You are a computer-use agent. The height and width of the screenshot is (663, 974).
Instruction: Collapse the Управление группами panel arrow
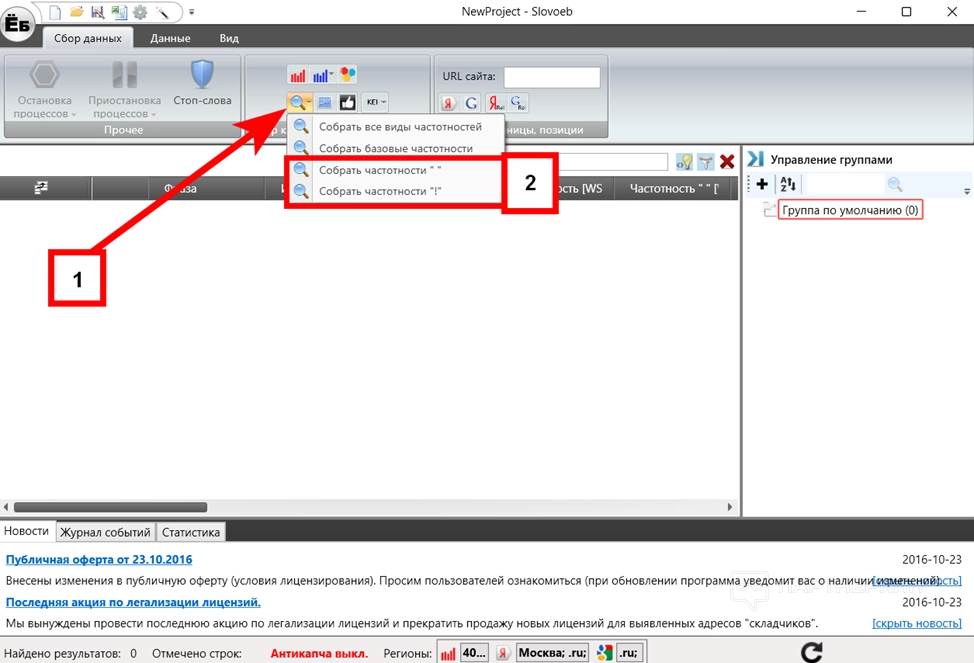[755, 159]
